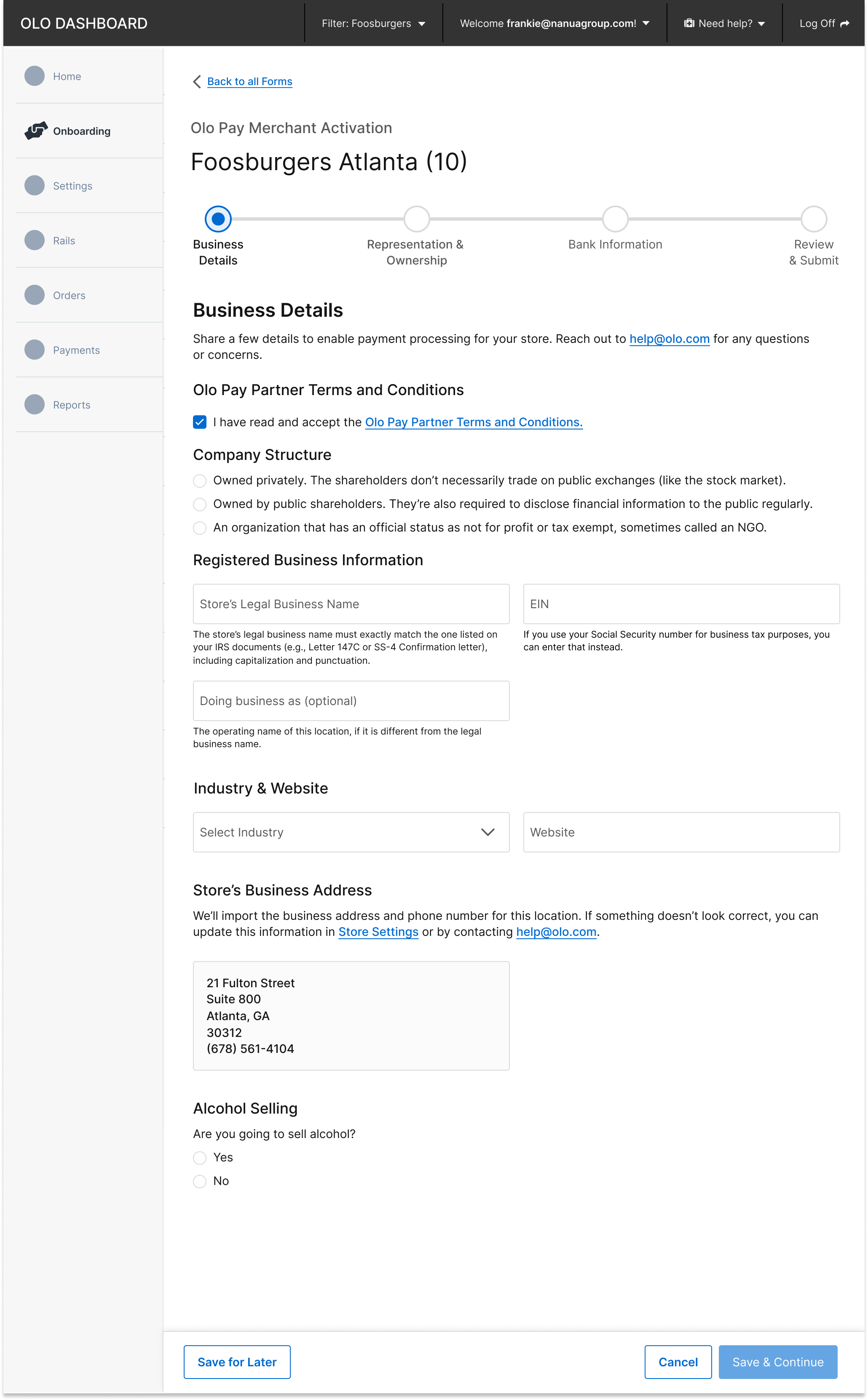Click the Need help briefcase icon
Screen dimensions: 868x1400
689,24
